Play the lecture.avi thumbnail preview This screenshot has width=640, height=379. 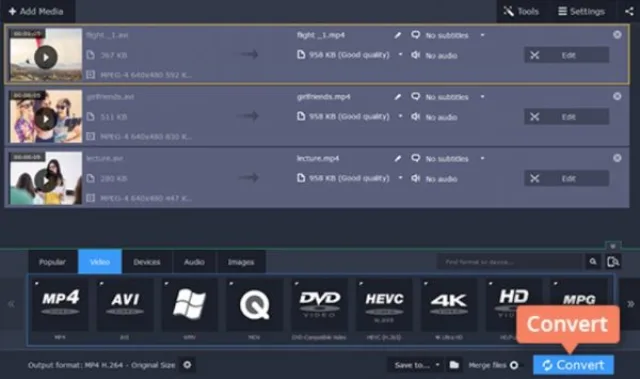click(46, 180)
